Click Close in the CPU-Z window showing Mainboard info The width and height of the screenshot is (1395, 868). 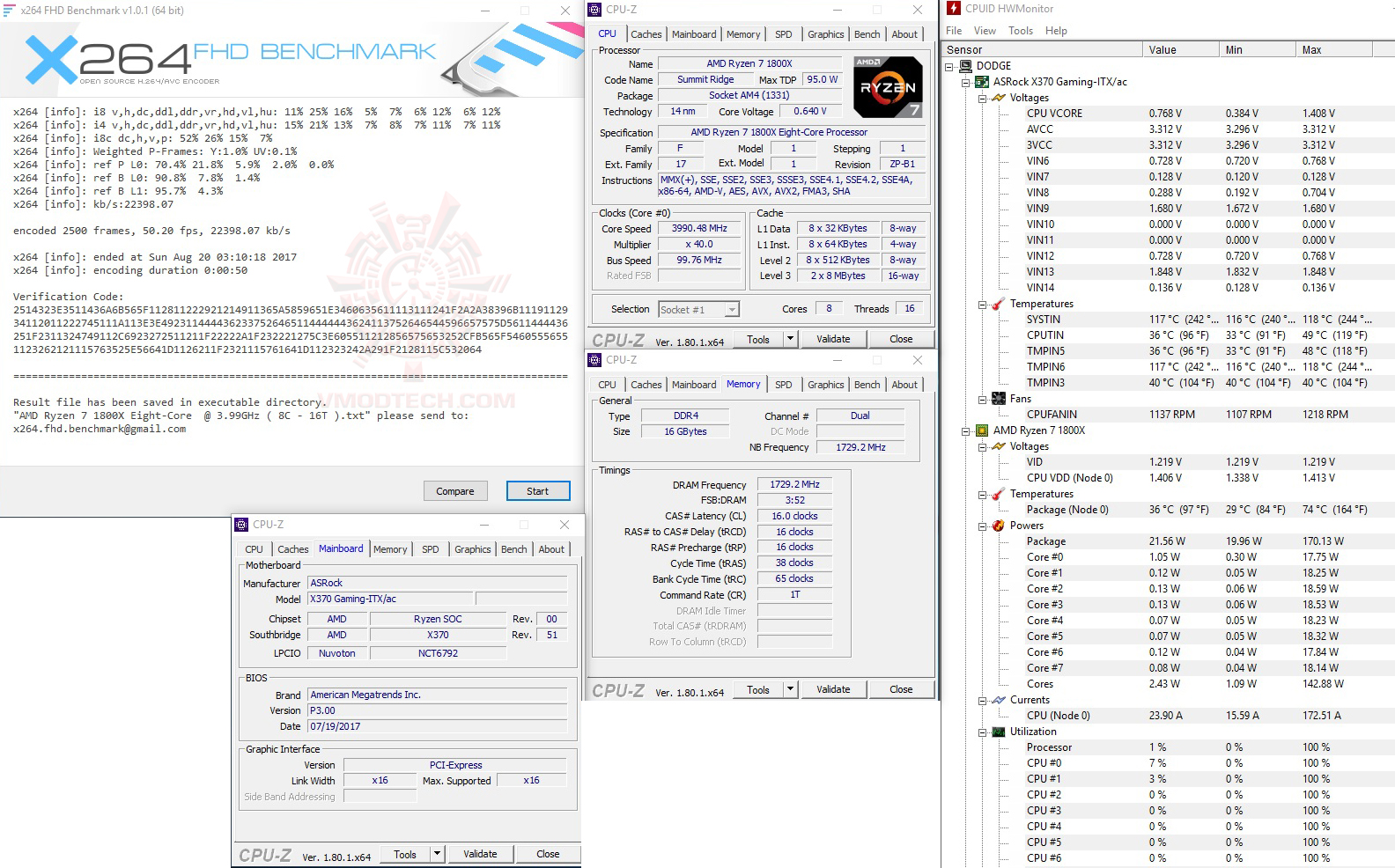click(548, 854)
